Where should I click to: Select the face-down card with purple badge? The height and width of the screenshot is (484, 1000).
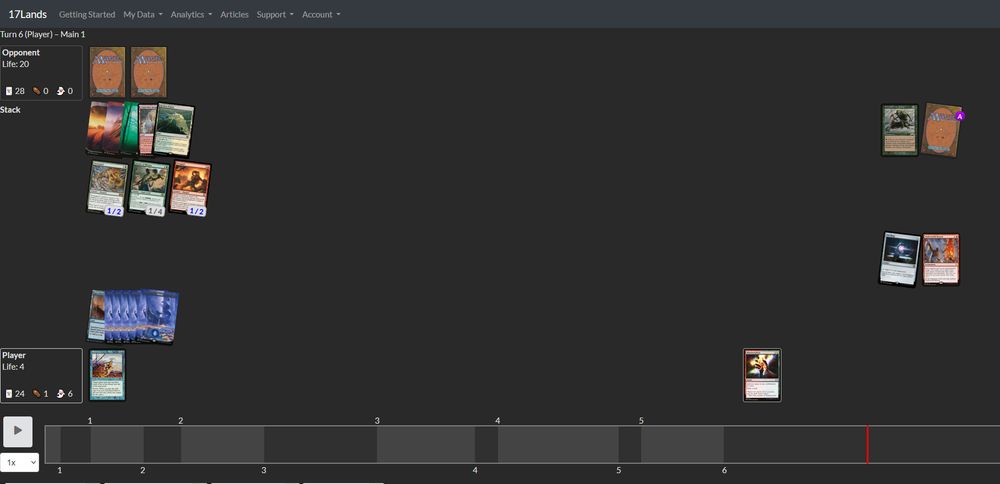click(x=941, y=130)
